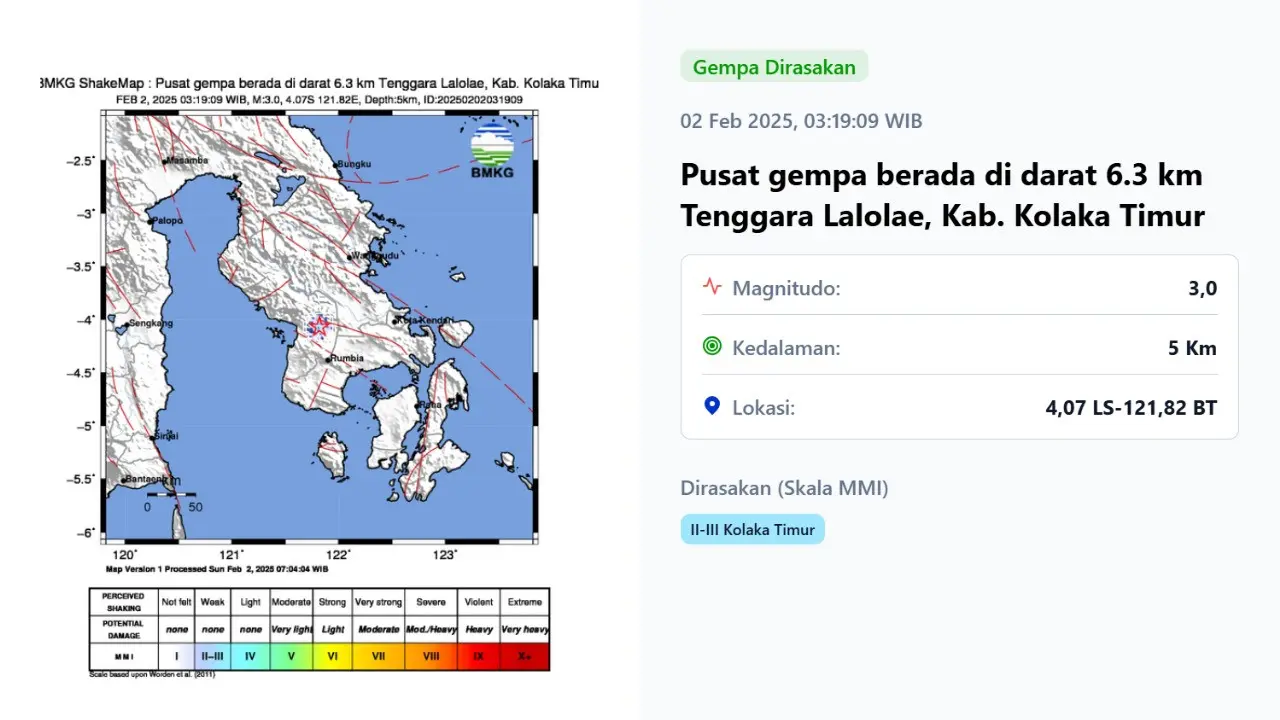Click the magnitude value 3,0
Screen dimensions: 1280x720
1203,289
